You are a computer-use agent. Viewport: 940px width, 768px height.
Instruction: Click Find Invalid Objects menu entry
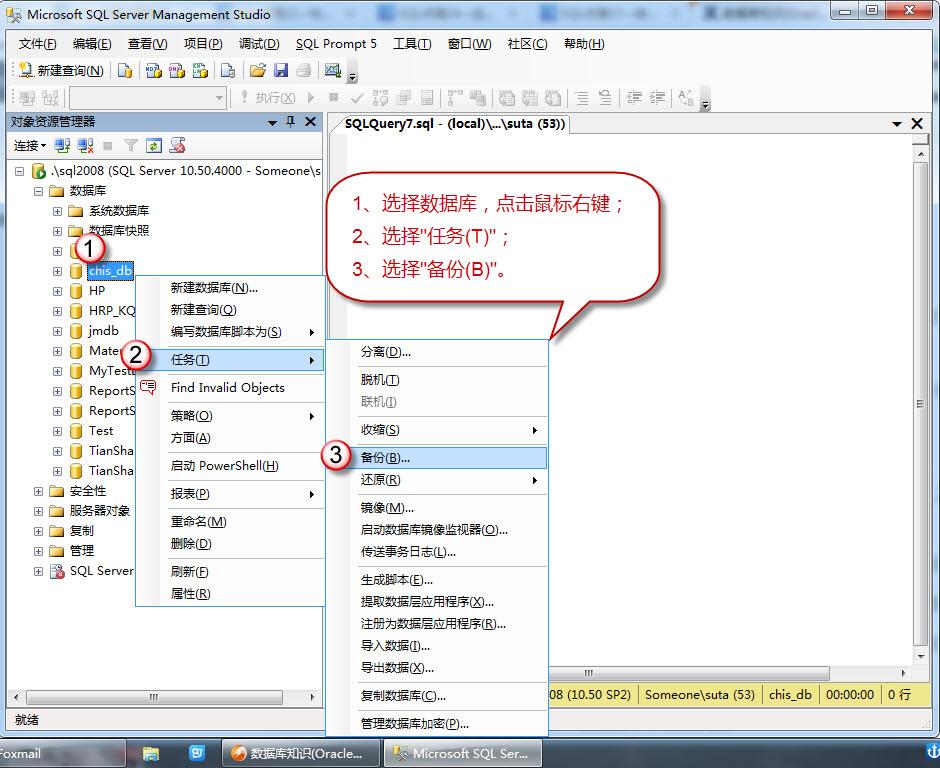coord(230,388)
